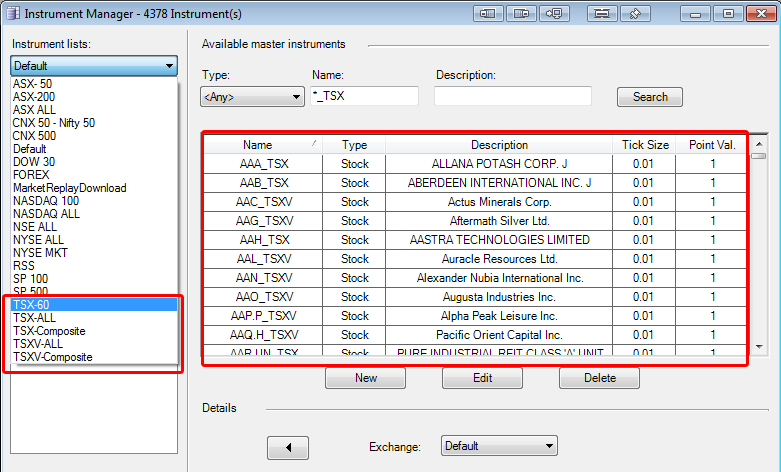This screenshot has width=781, height=472.
Task: Select TSXV-ALL list entry
Action: pyautogui.click(x=94, y=344)
